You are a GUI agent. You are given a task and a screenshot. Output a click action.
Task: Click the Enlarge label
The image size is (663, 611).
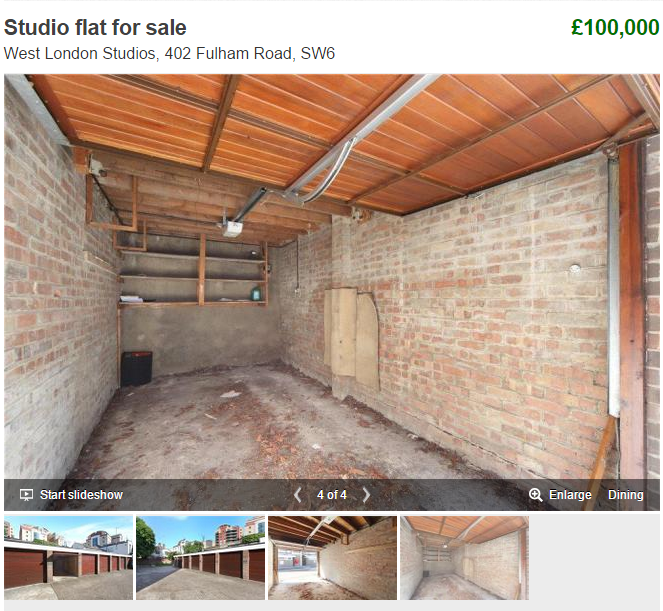[x=570, y=495]
